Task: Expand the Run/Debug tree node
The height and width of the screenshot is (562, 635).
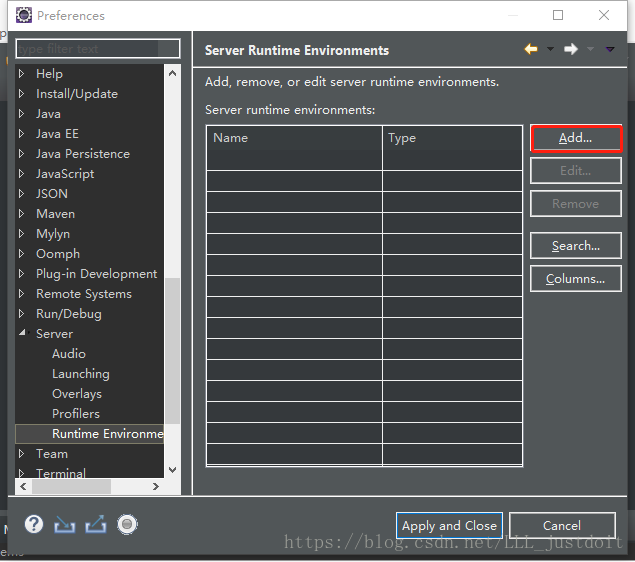Action: click(x=21, y=314)
